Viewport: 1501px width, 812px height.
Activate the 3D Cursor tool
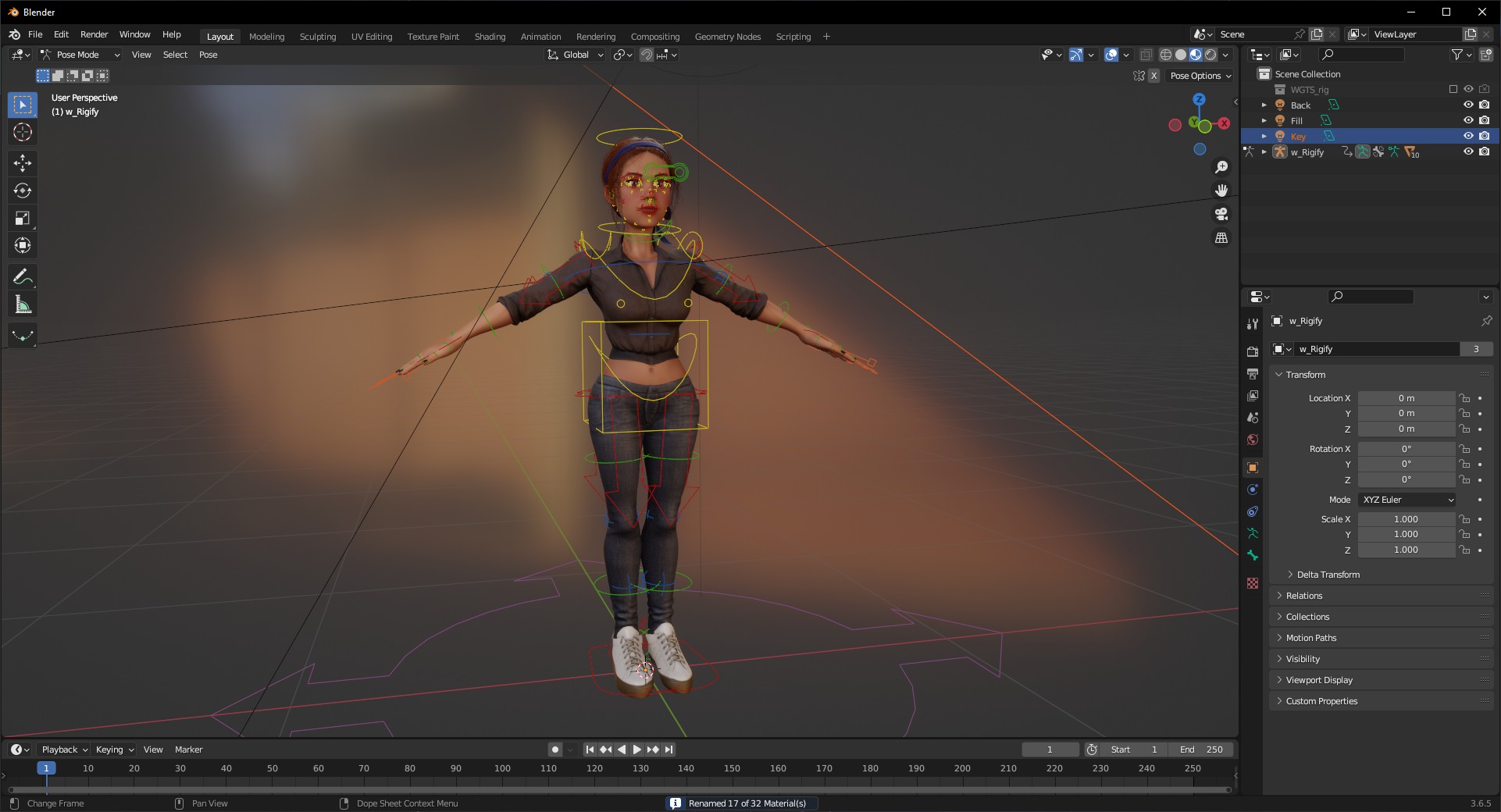23,133
